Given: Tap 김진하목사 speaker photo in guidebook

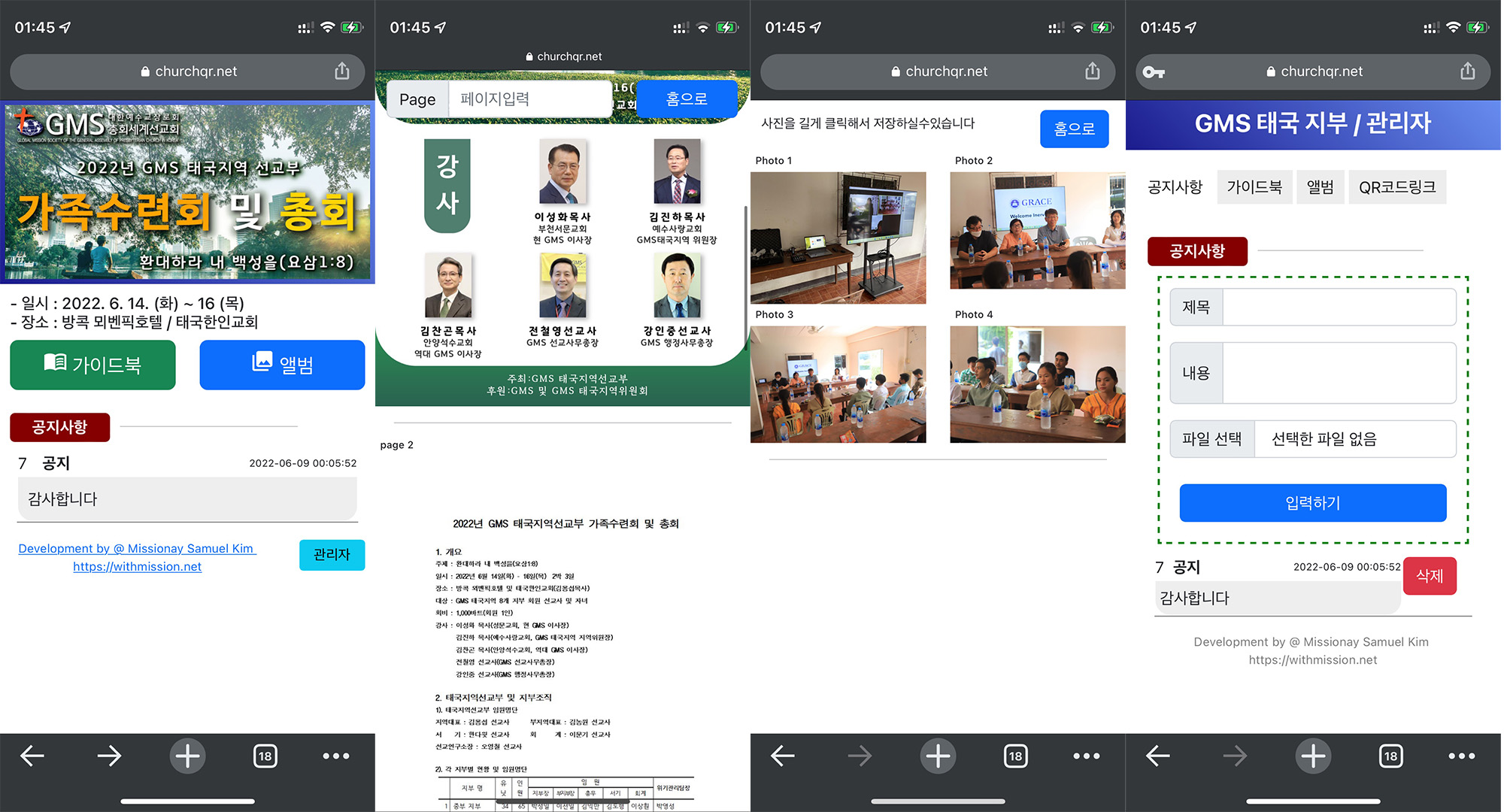Looking at the screenshot, I should (x=677, y=171).
